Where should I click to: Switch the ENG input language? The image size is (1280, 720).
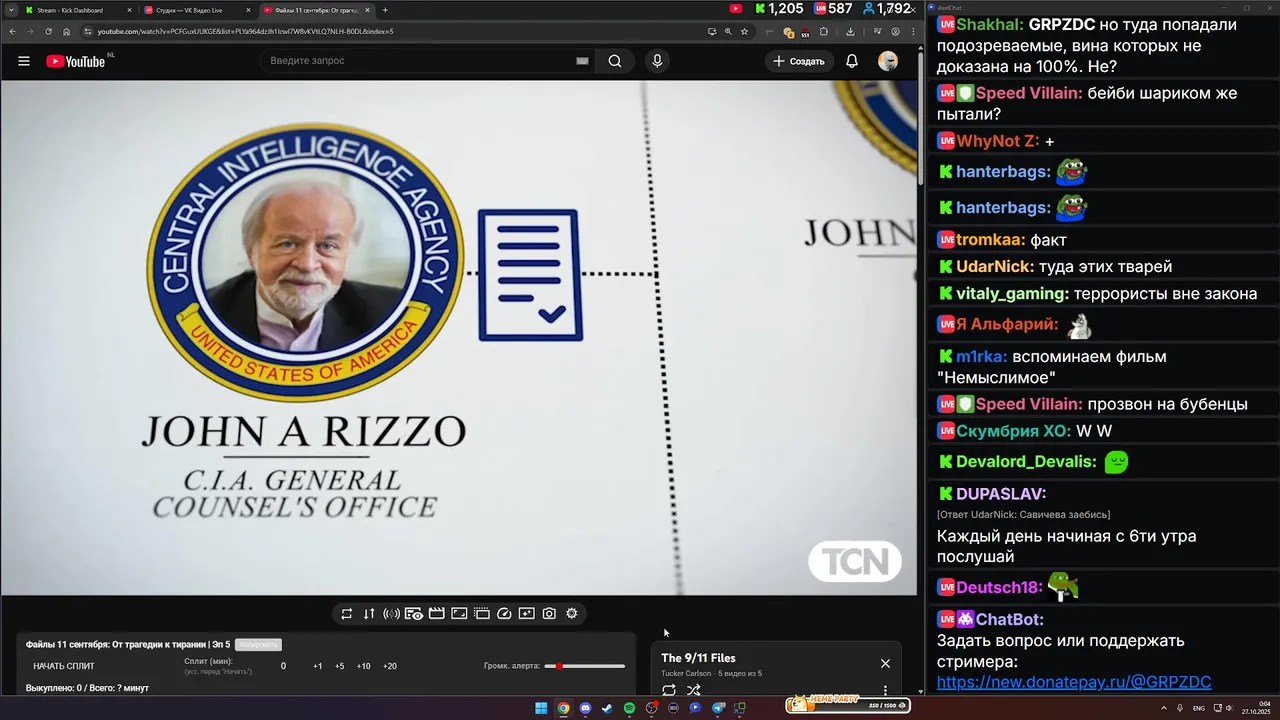coord(1199,707)
